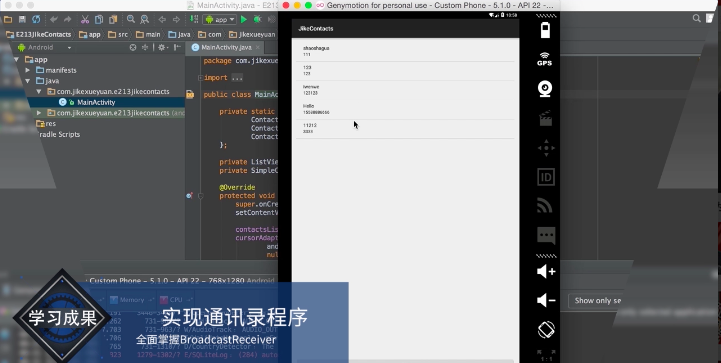
Task: Increase emulator volume with speaker plus icon
Action: tap(546, 271)
